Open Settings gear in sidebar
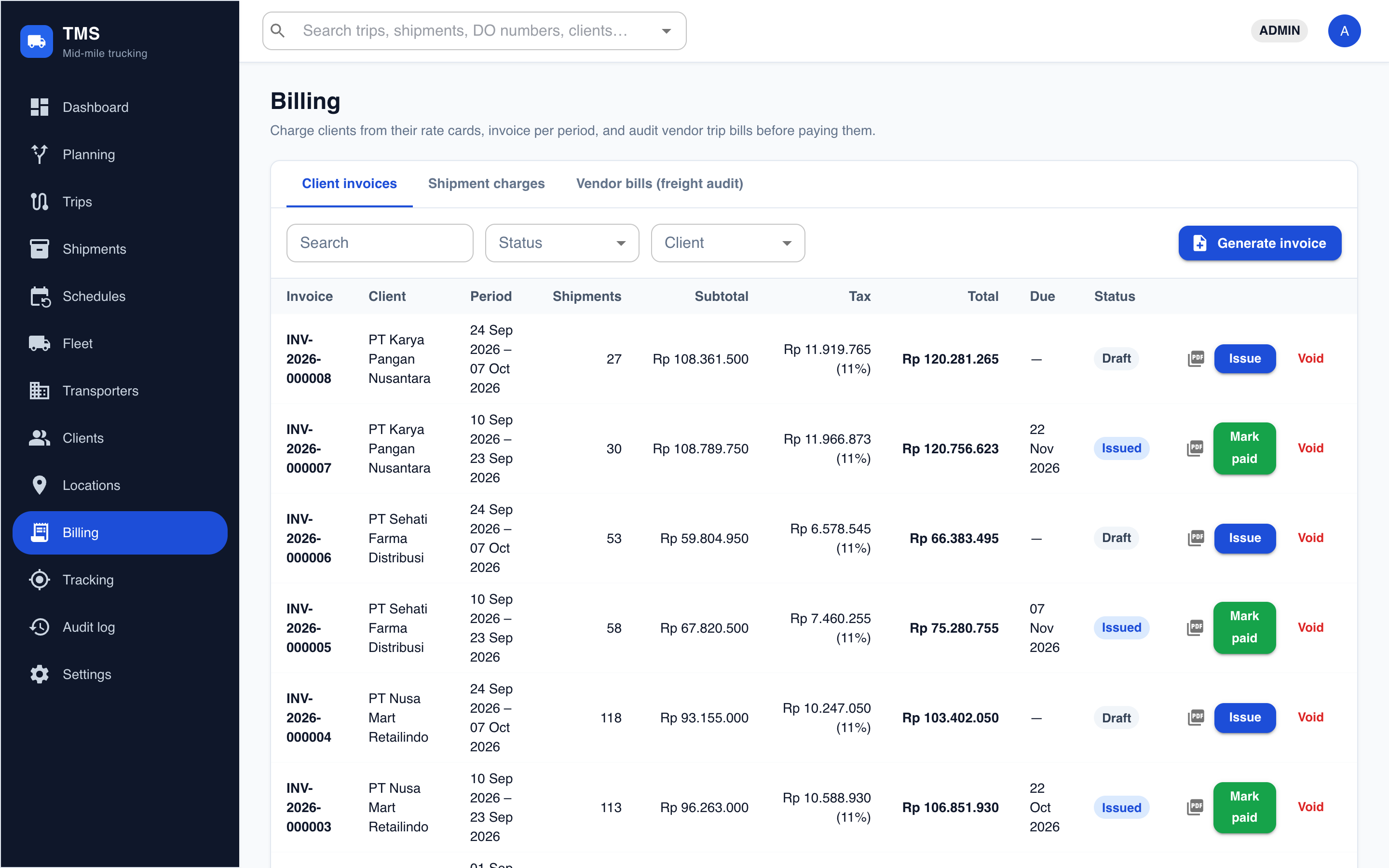1389x868 pixels. tap(39, 674)
